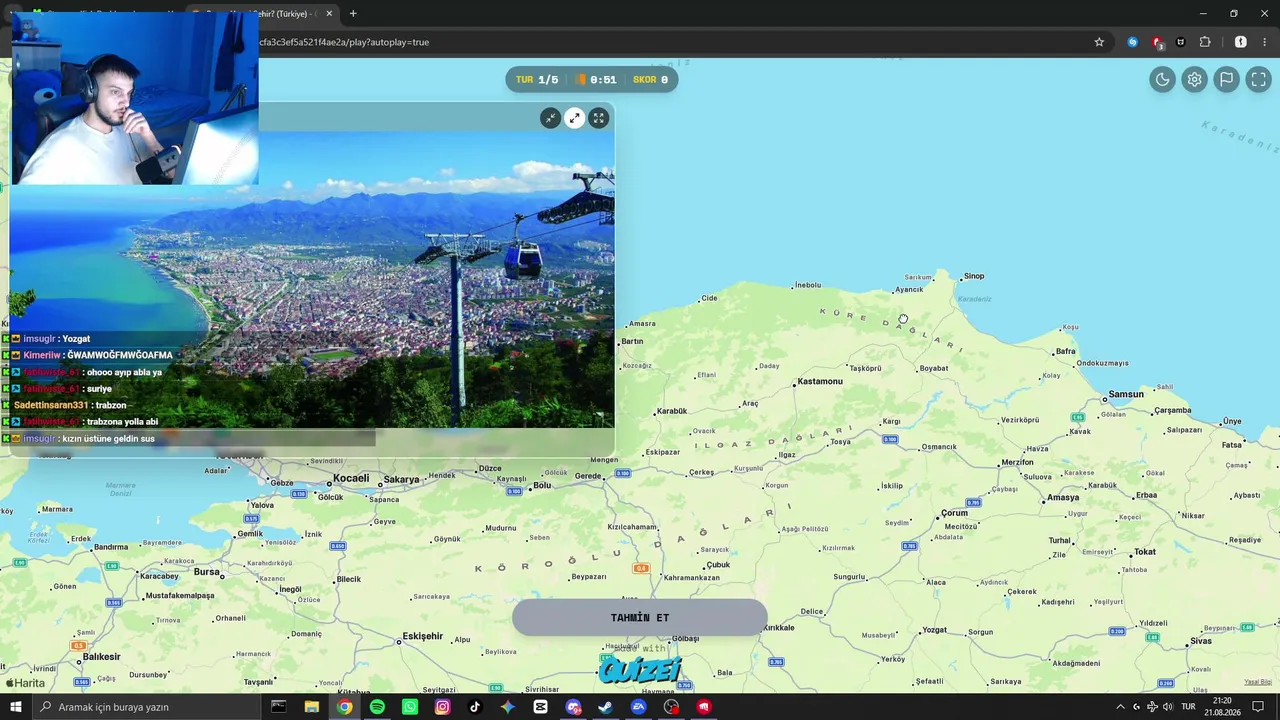Select Kastamonu on the map

pos(820,381)
